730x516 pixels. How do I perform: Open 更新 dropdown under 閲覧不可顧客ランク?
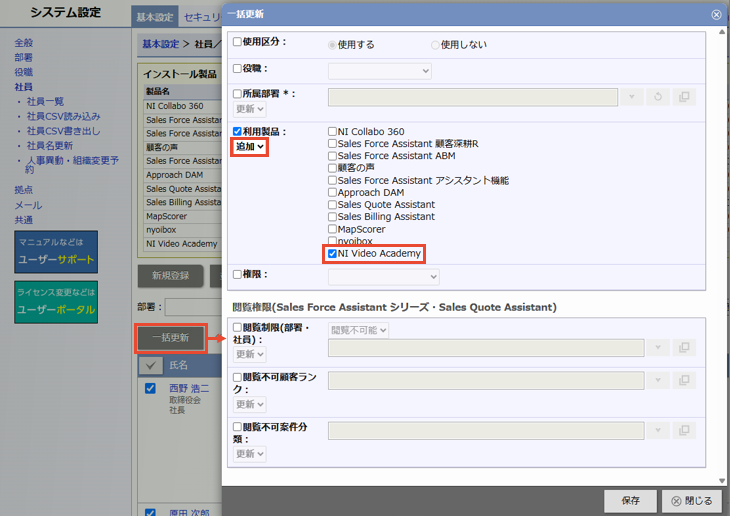tap(249, 404)
